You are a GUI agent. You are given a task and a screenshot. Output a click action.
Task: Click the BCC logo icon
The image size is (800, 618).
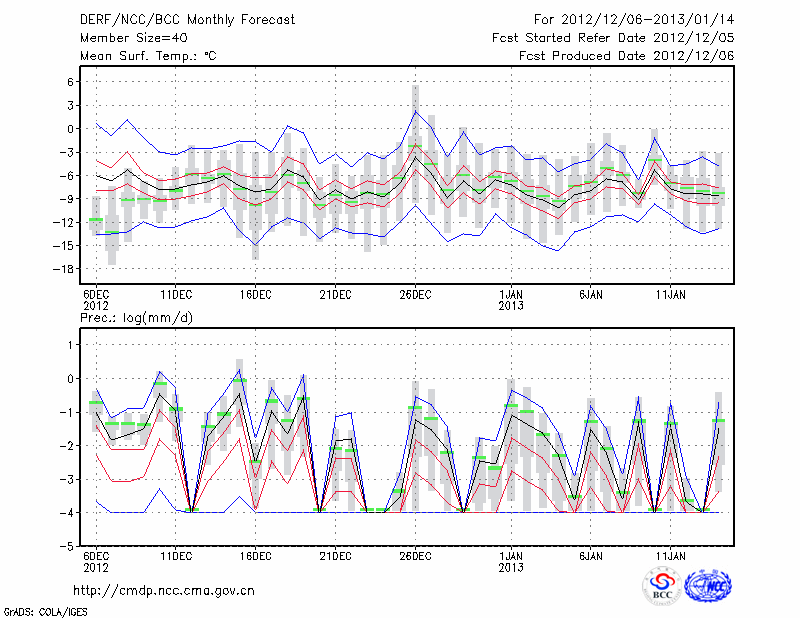point(662,586)
